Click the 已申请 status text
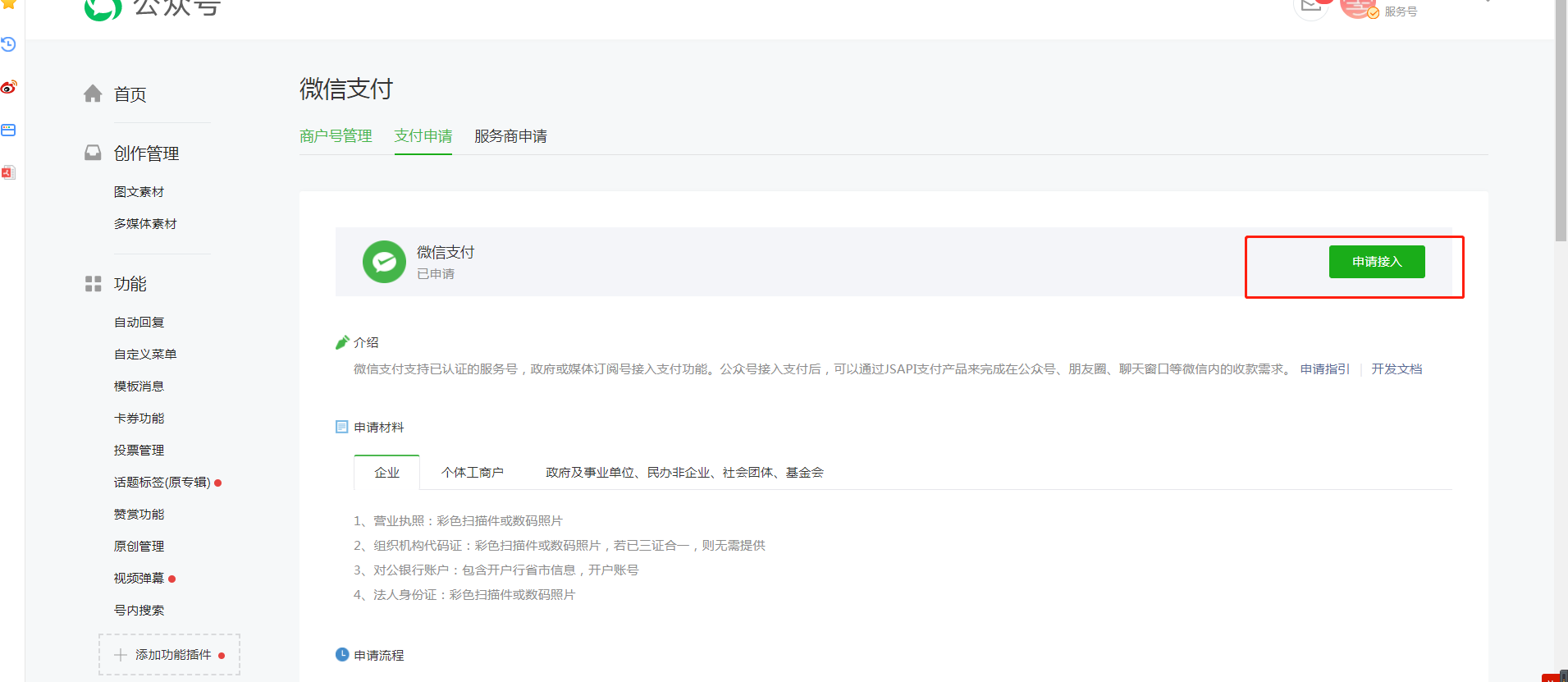This screenshot has width=1568, height=682. click(x=436, y=274)
